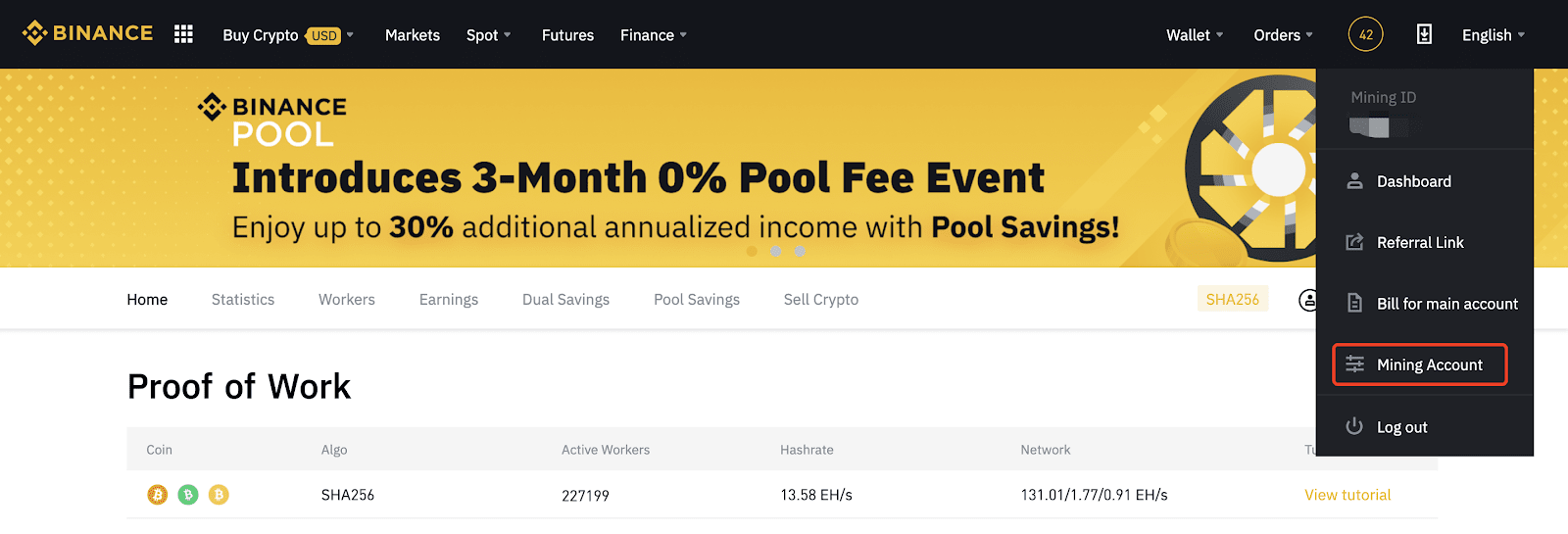Click the orange Bitcoin coin icon
The height and width of the screenshot is (534, 1568).
158,495
